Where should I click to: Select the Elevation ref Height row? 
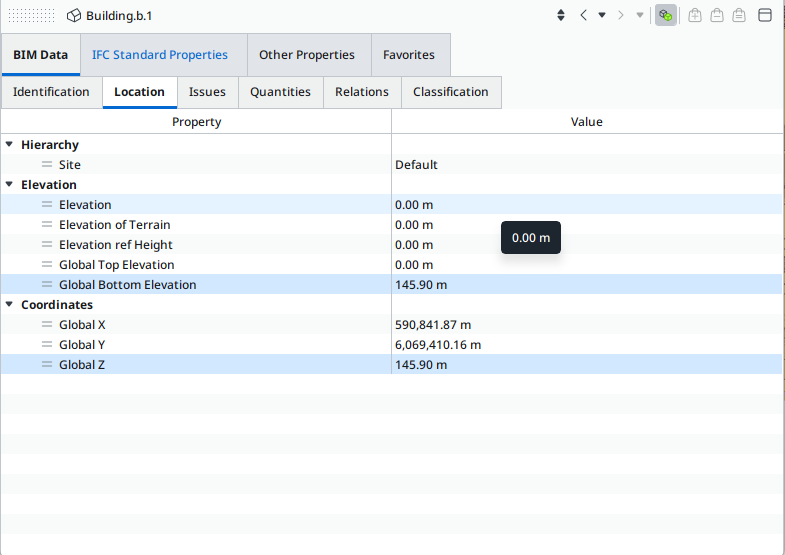tap(391, 244)
